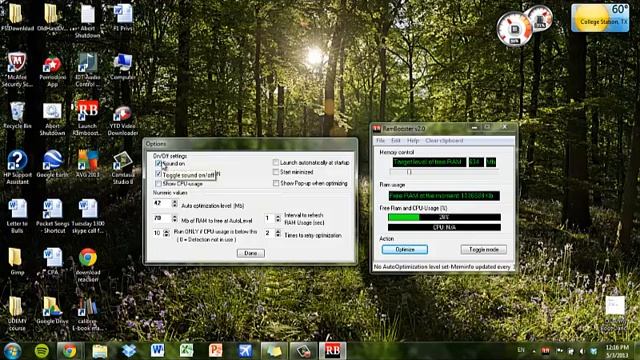Open the Recycle Bin
The image size is (640, 360).
pyautogui.click(x=17, y=115)
